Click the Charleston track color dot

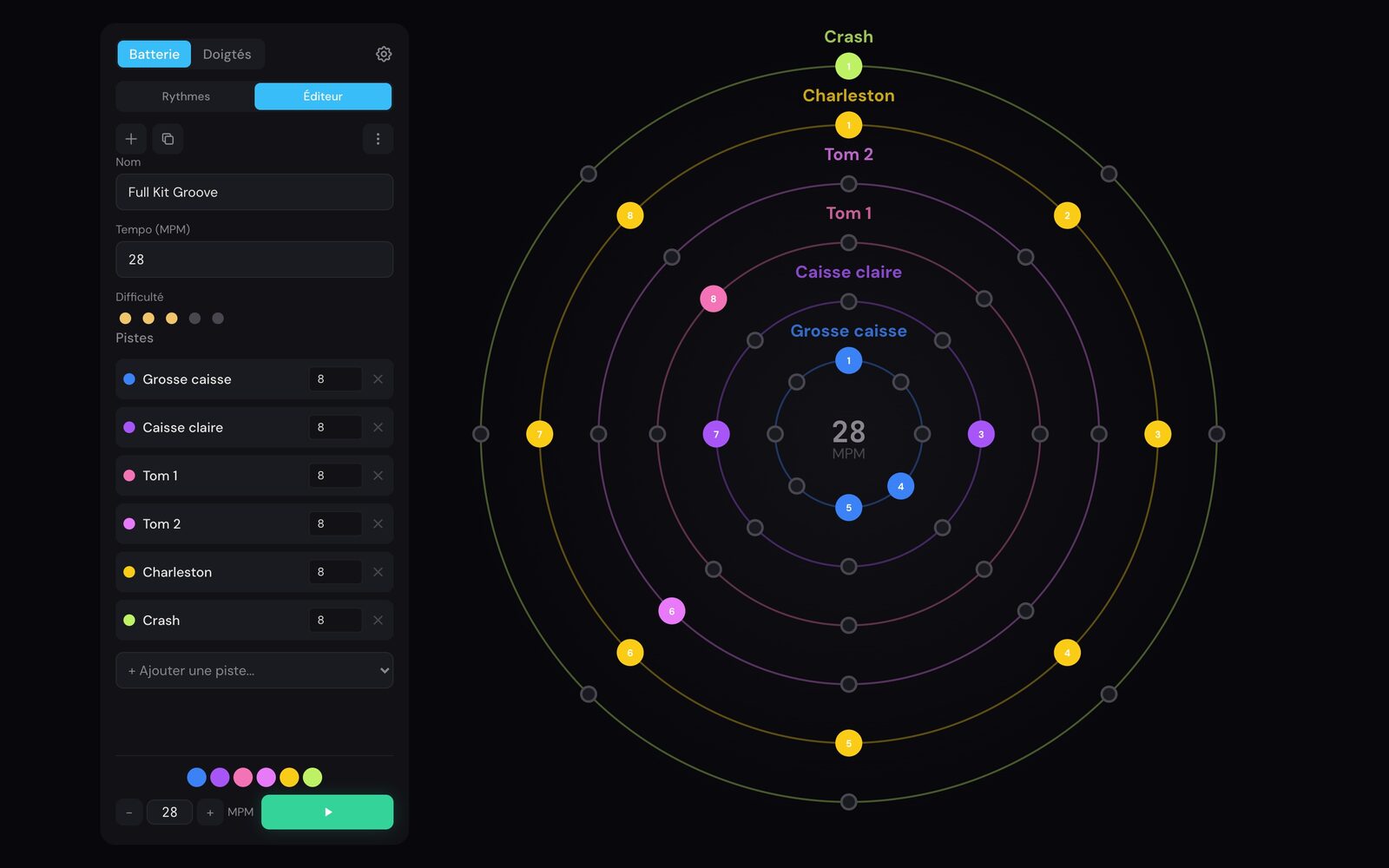(129, 572)
